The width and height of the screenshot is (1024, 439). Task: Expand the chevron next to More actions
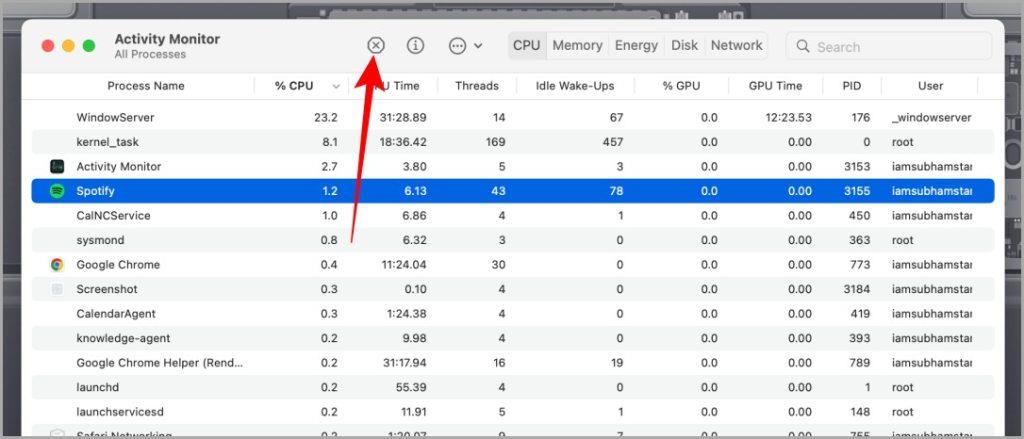pos(478,46)
